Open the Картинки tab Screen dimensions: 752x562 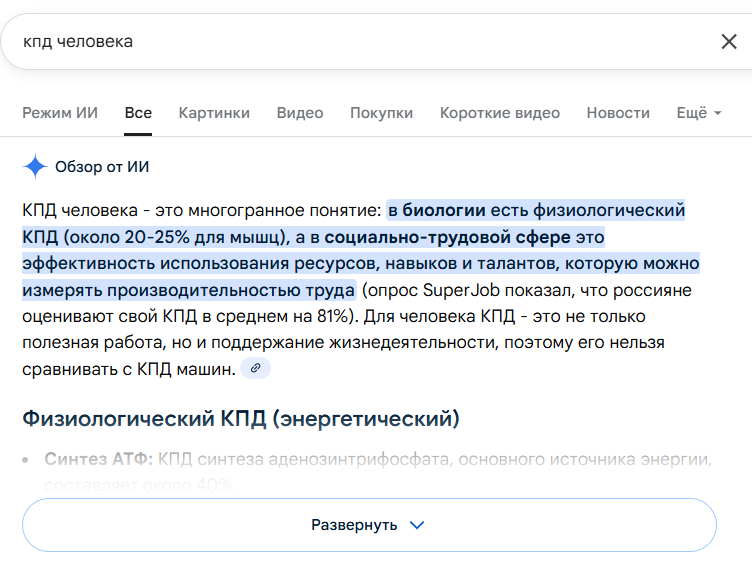(214, 113)
